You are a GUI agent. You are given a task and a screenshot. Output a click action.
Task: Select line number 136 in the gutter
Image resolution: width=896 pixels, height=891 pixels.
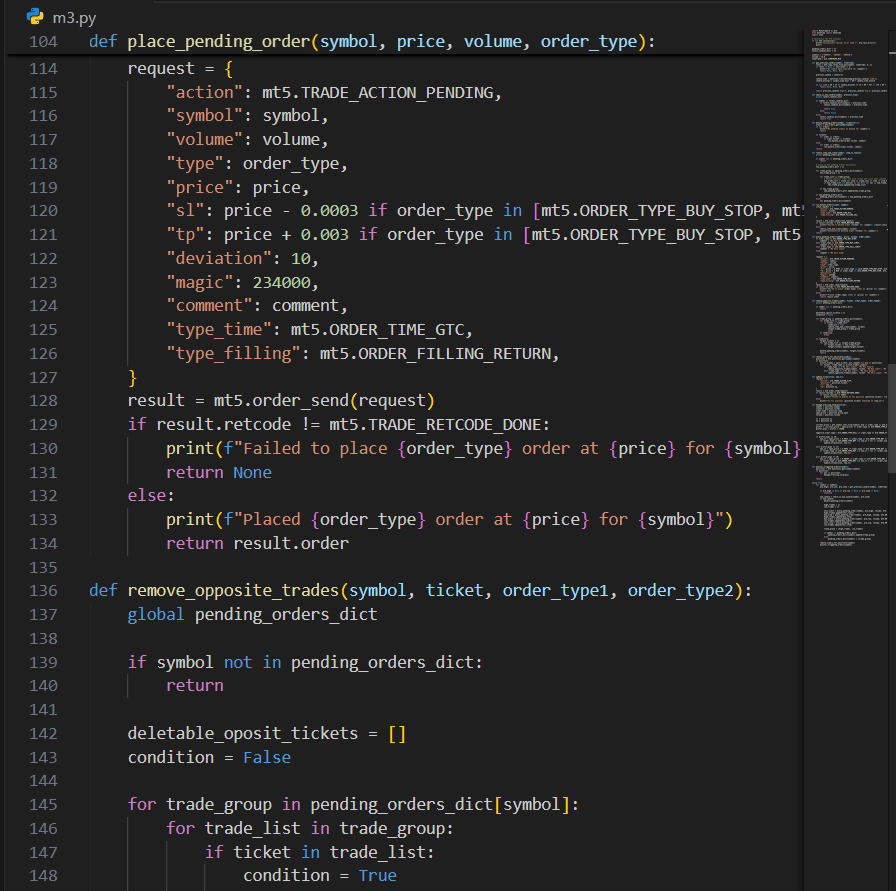43,591
